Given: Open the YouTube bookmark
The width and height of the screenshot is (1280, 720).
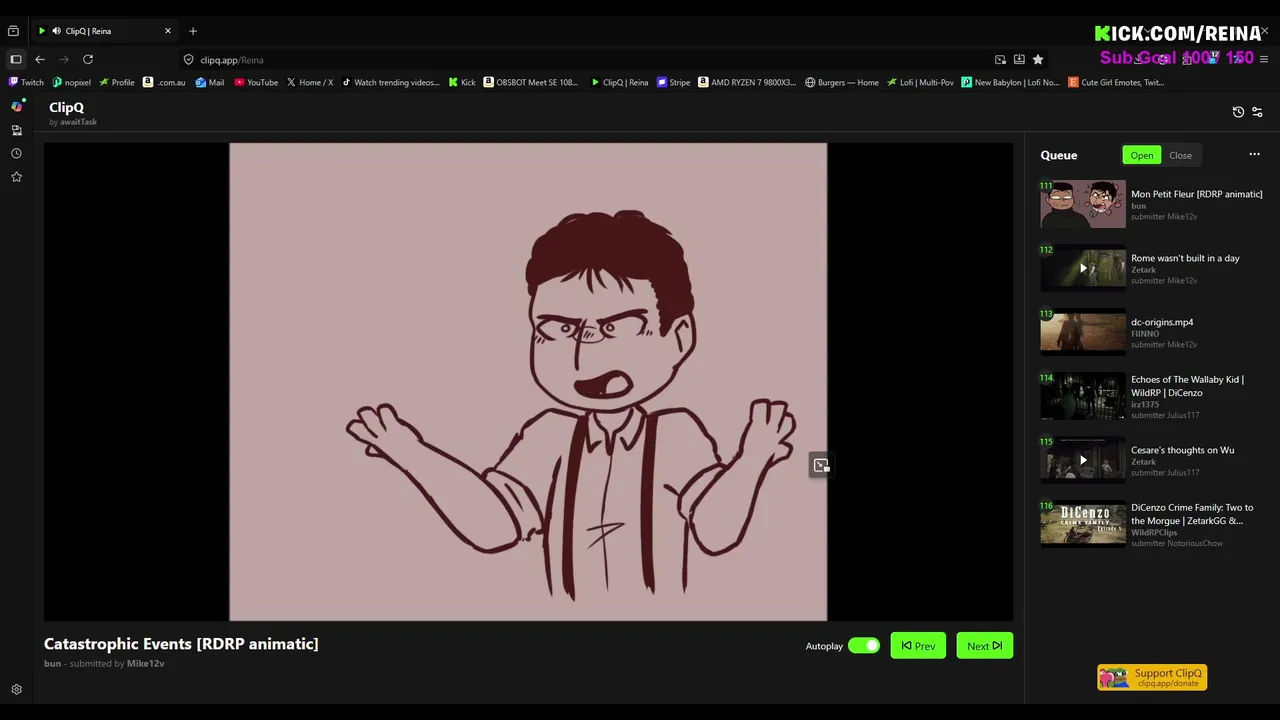Looking at the screenshot, I should click(x=256, y=82).
